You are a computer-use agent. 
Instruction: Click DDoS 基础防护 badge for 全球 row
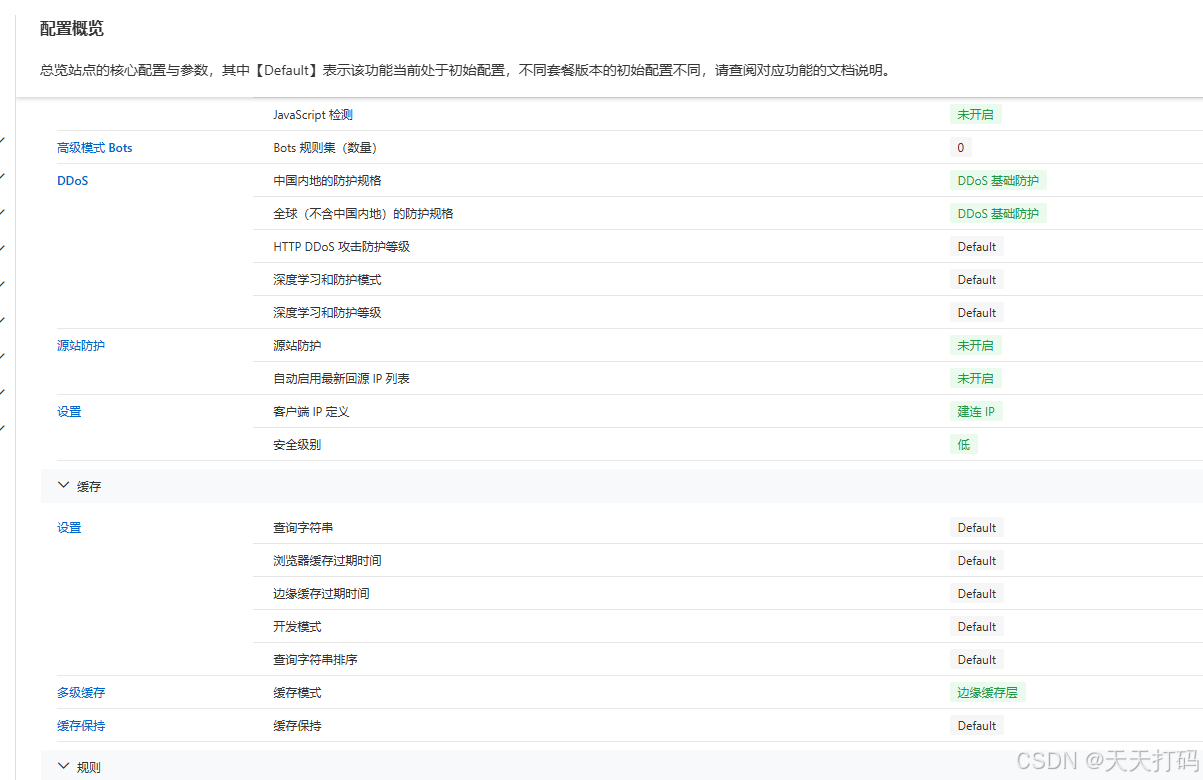tap(998, 214)
